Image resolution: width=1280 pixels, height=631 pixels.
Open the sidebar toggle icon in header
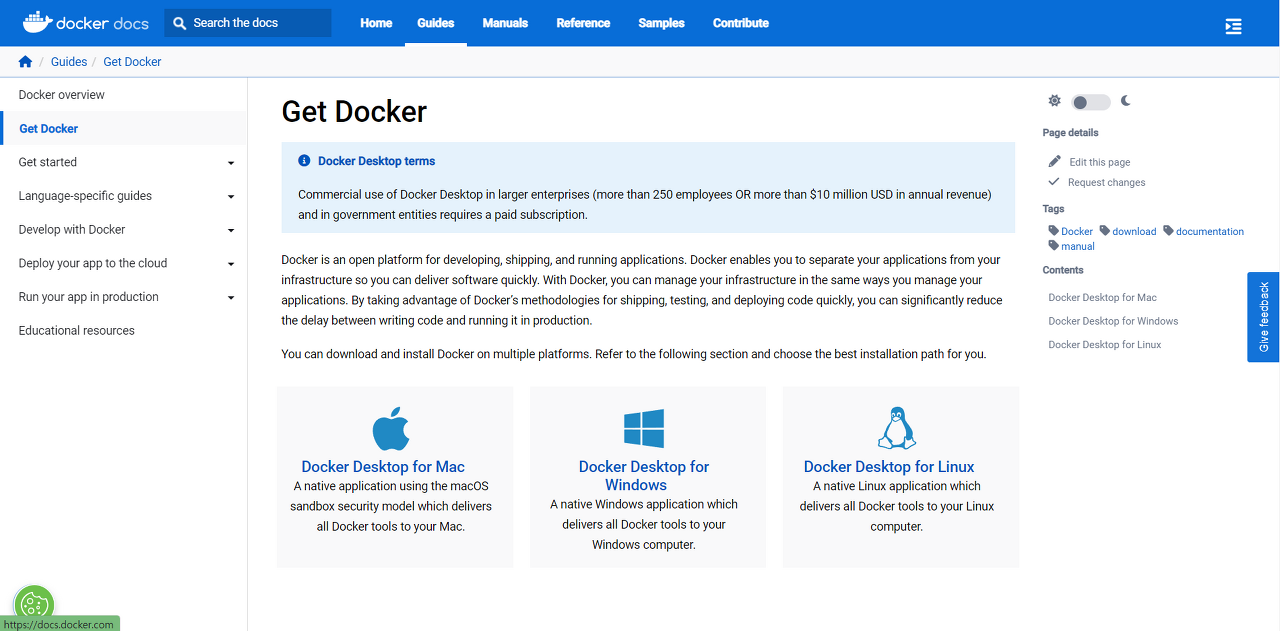1233,26
